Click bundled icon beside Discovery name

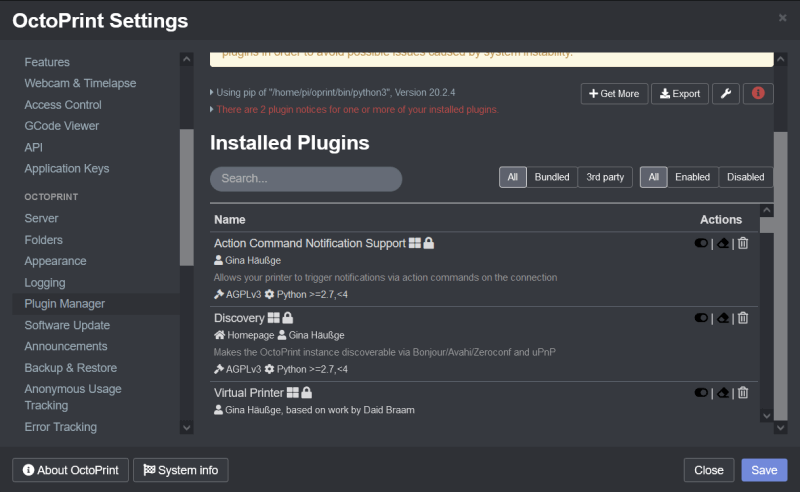click(x=273, y=318)
